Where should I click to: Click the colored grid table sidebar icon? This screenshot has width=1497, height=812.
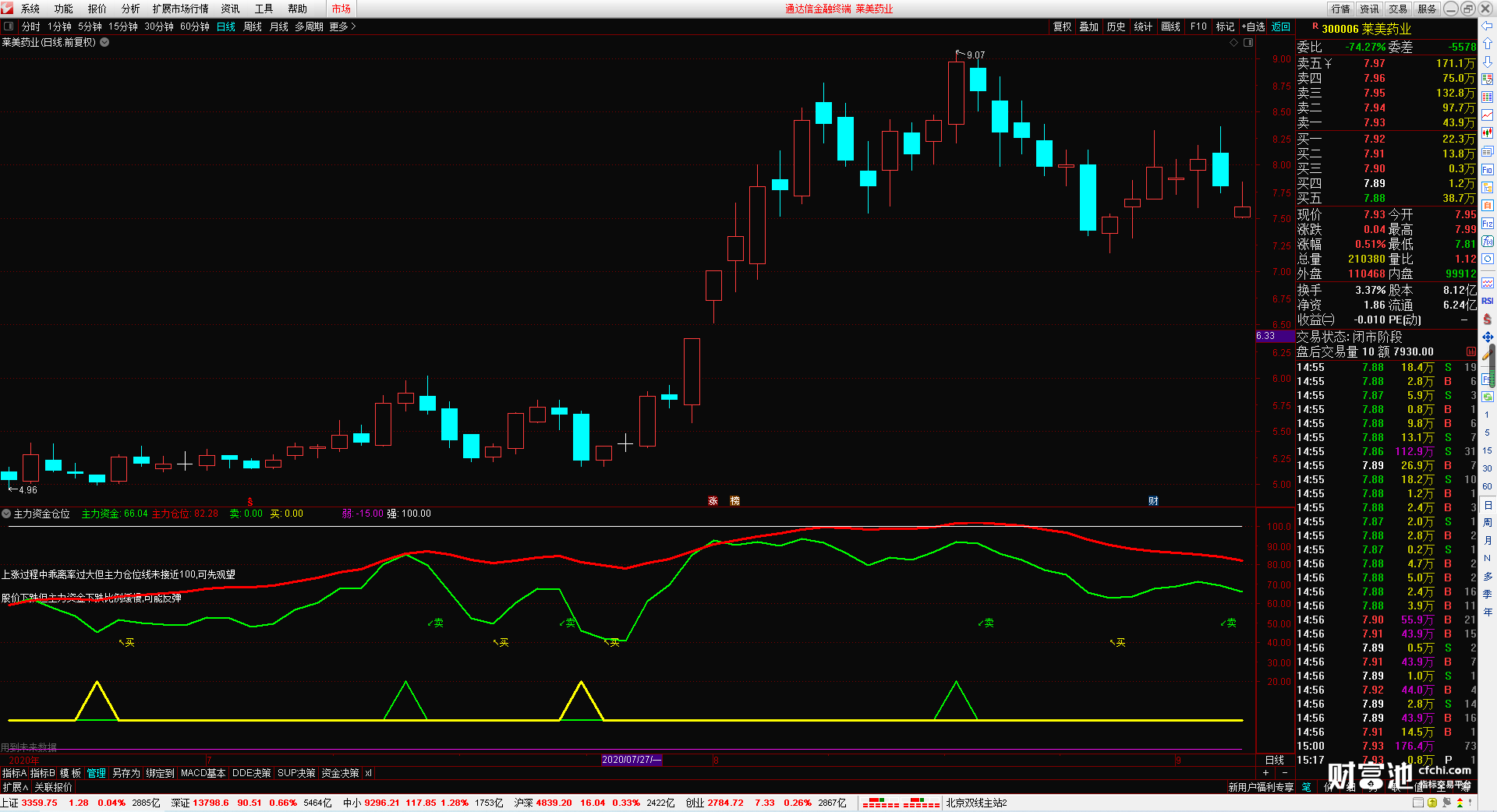(1488, 97)
